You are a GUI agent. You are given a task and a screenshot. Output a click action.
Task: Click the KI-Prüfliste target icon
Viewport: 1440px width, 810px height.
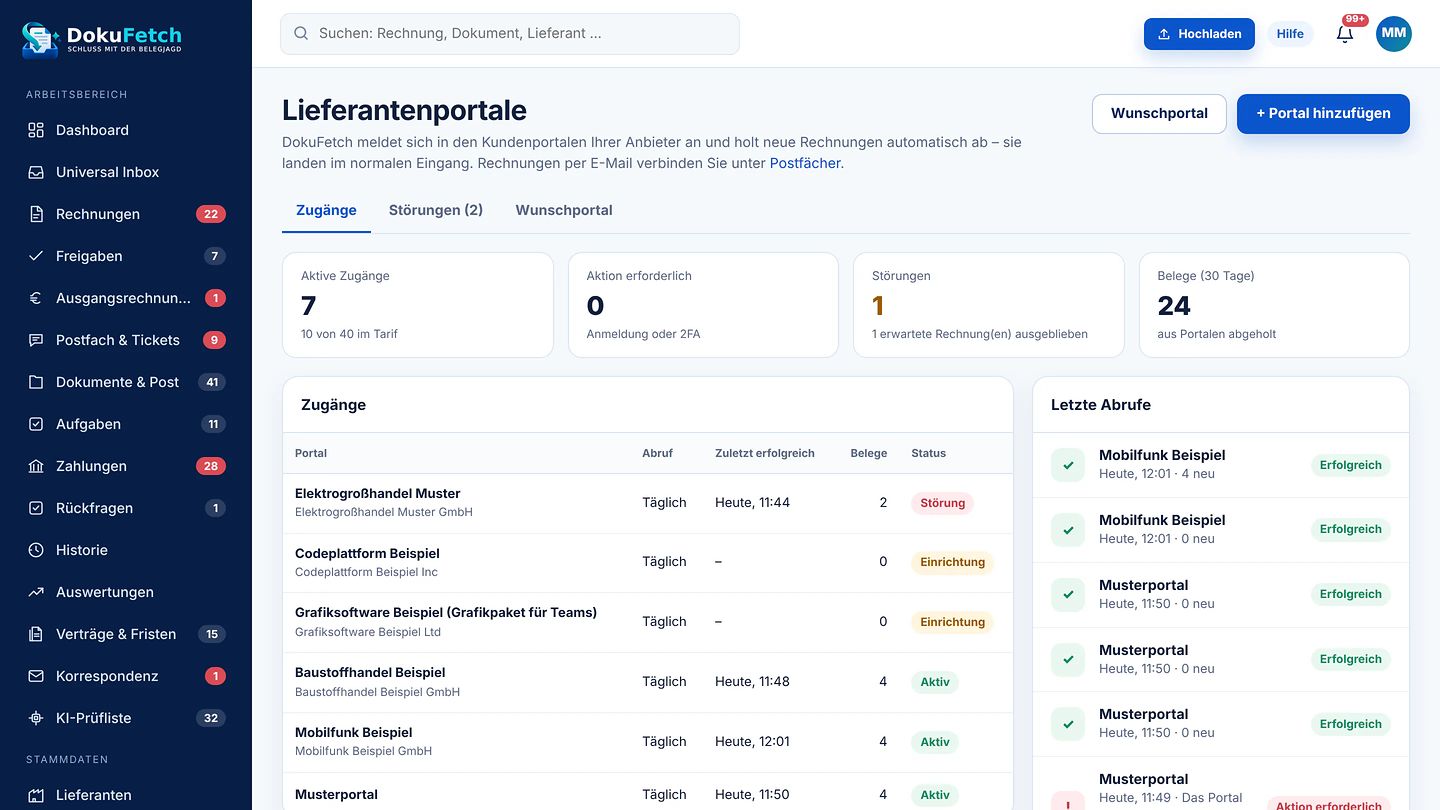[x=36, y=718]
